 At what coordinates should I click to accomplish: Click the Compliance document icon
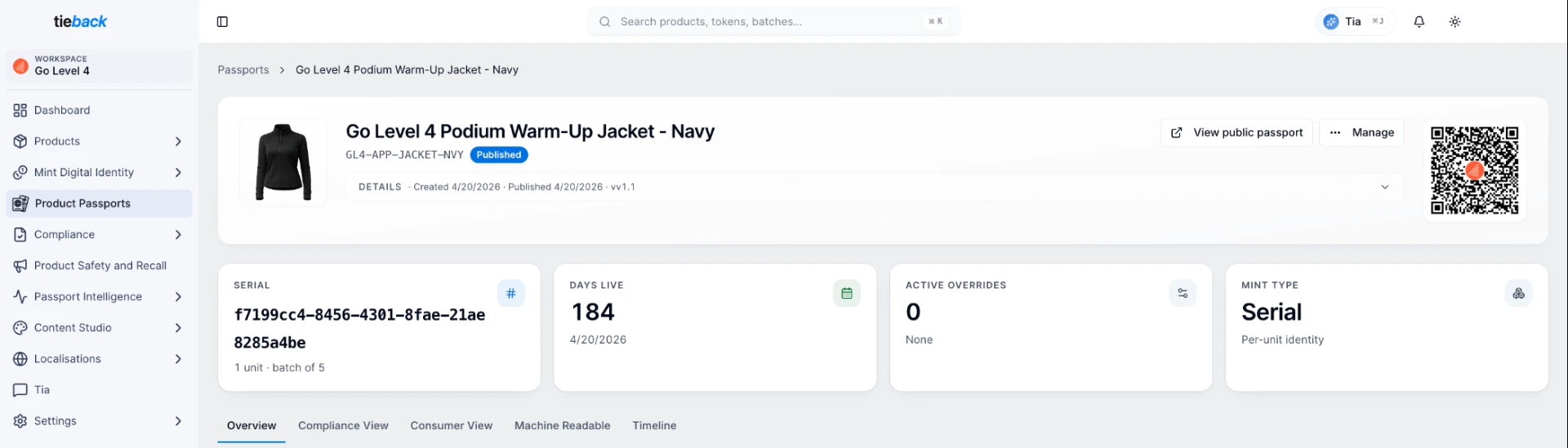[20, 234]
